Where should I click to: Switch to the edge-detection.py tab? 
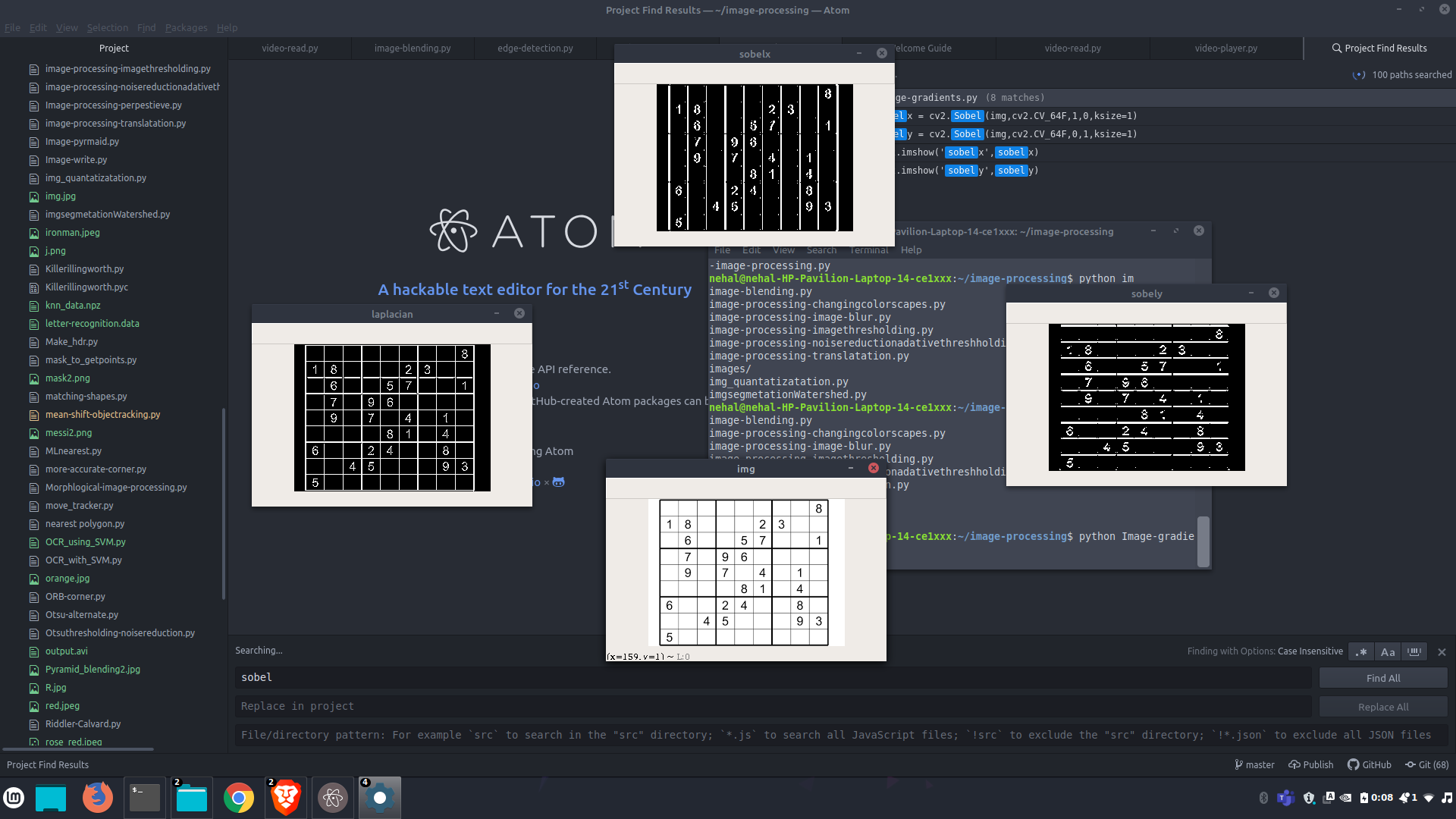[535, 48]
